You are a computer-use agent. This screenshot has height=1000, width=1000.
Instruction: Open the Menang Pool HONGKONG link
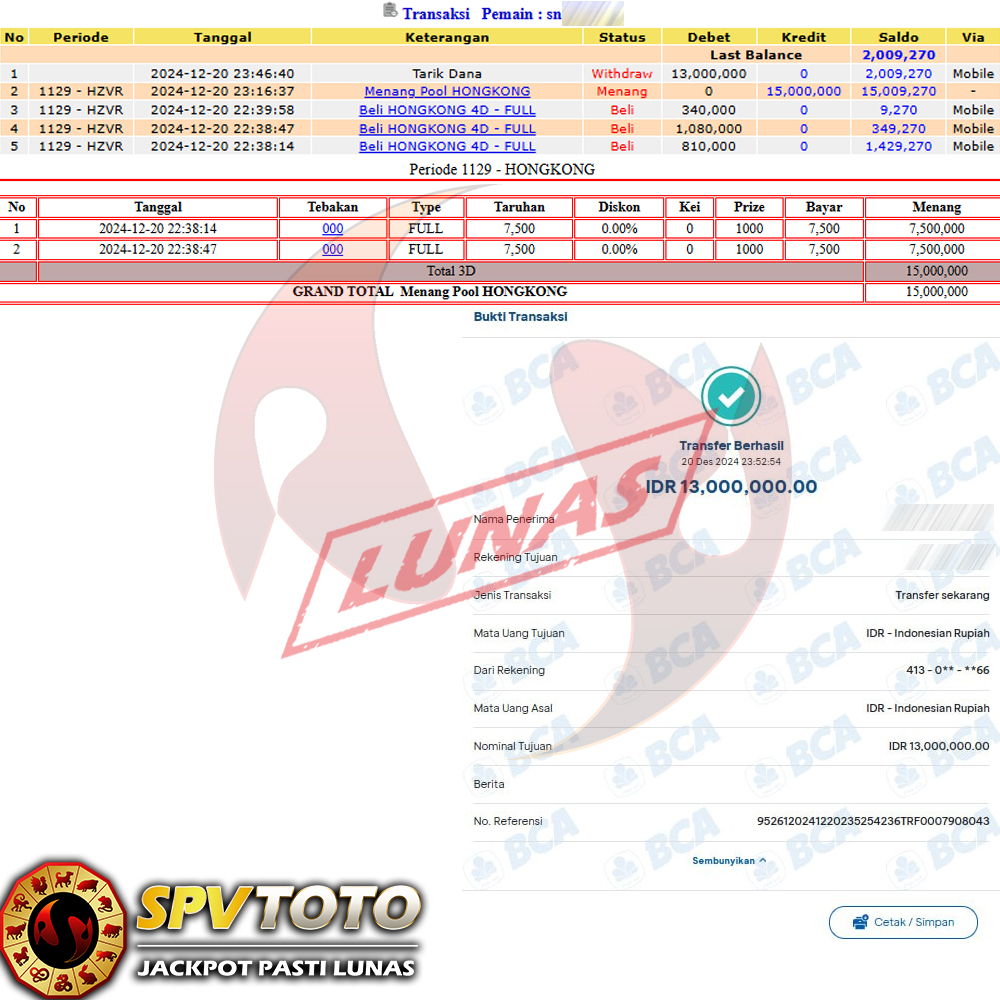tap(447, 91)
